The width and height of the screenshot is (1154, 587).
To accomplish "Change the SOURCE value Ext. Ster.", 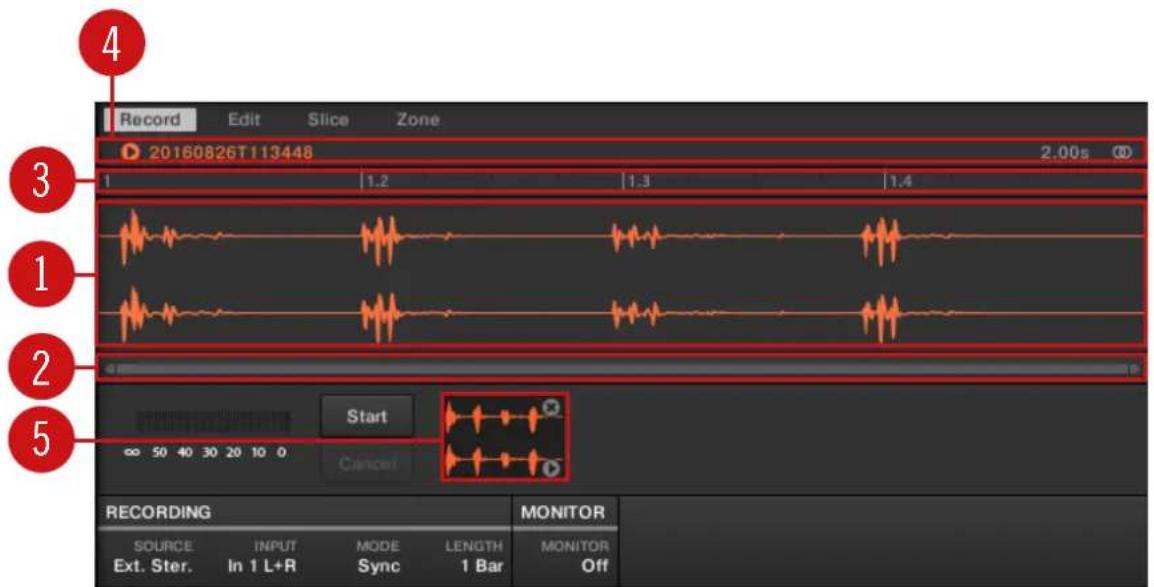I will point(153,566).
